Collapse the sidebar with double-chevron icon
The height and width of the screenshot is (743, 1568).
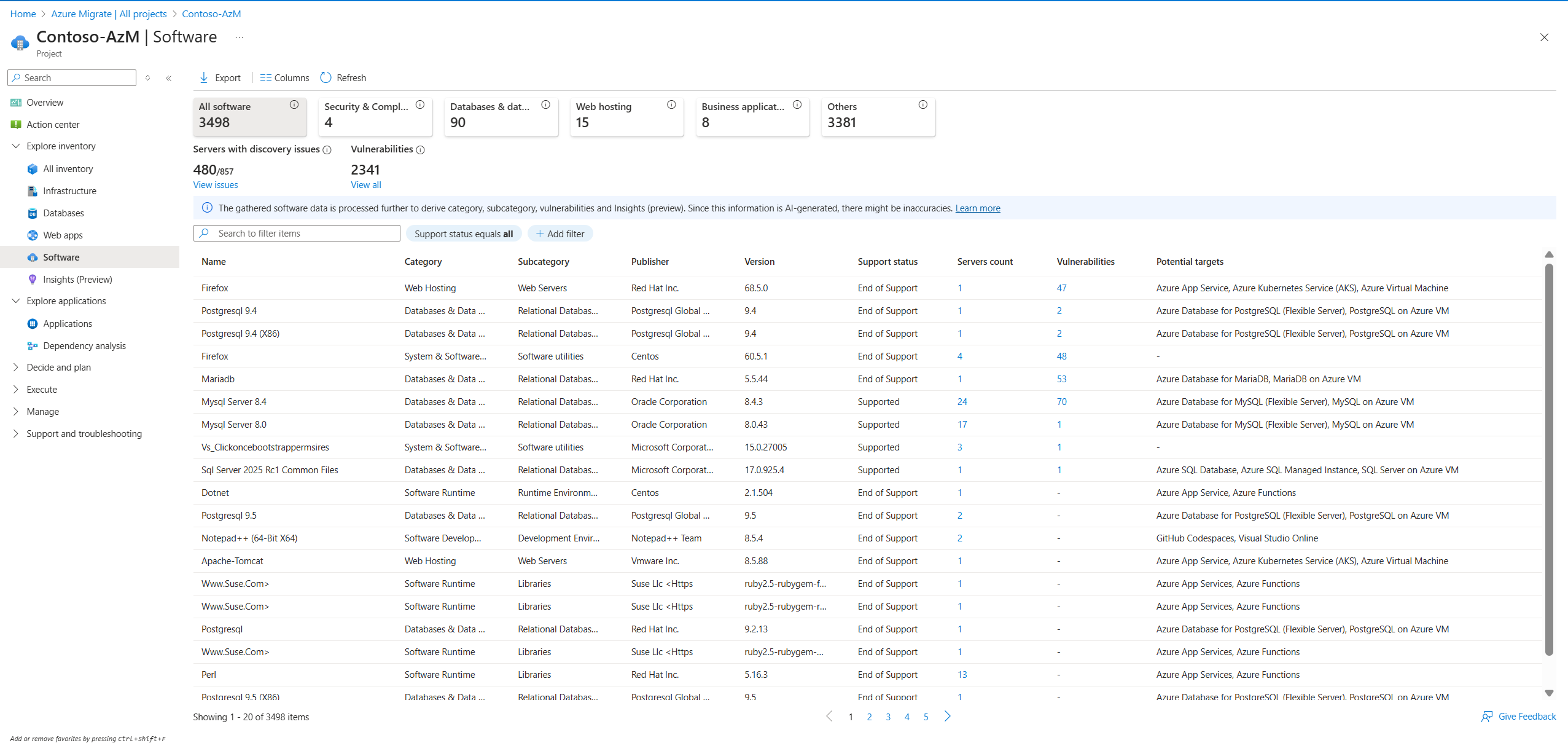(169, 78)
